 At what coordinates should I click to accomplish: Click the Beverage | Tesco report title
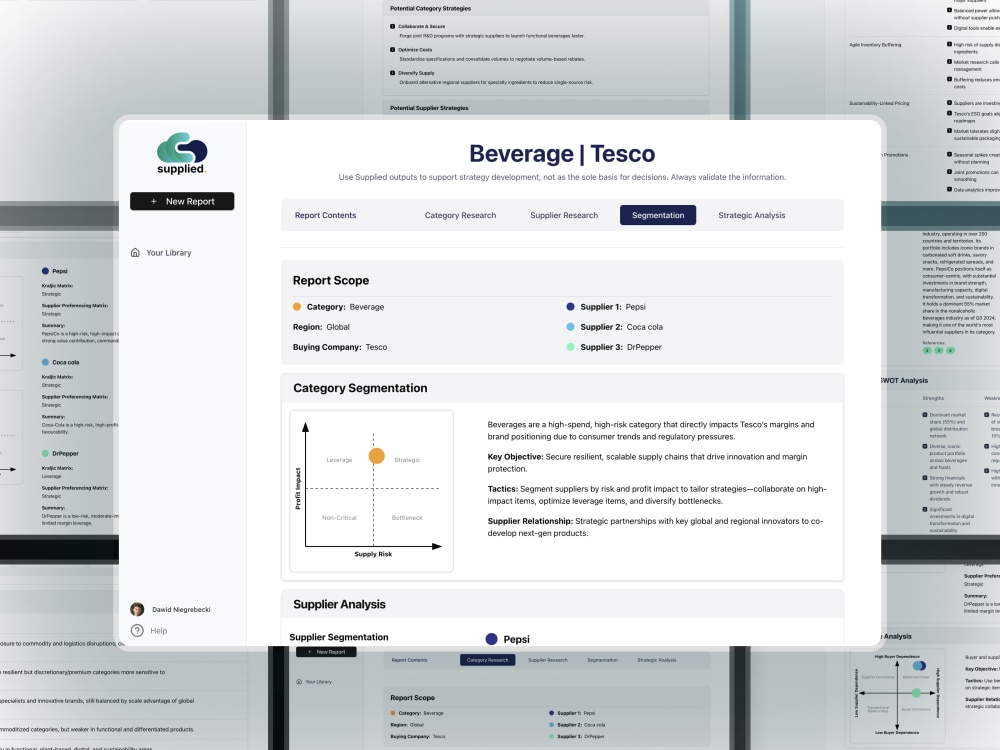562,154
